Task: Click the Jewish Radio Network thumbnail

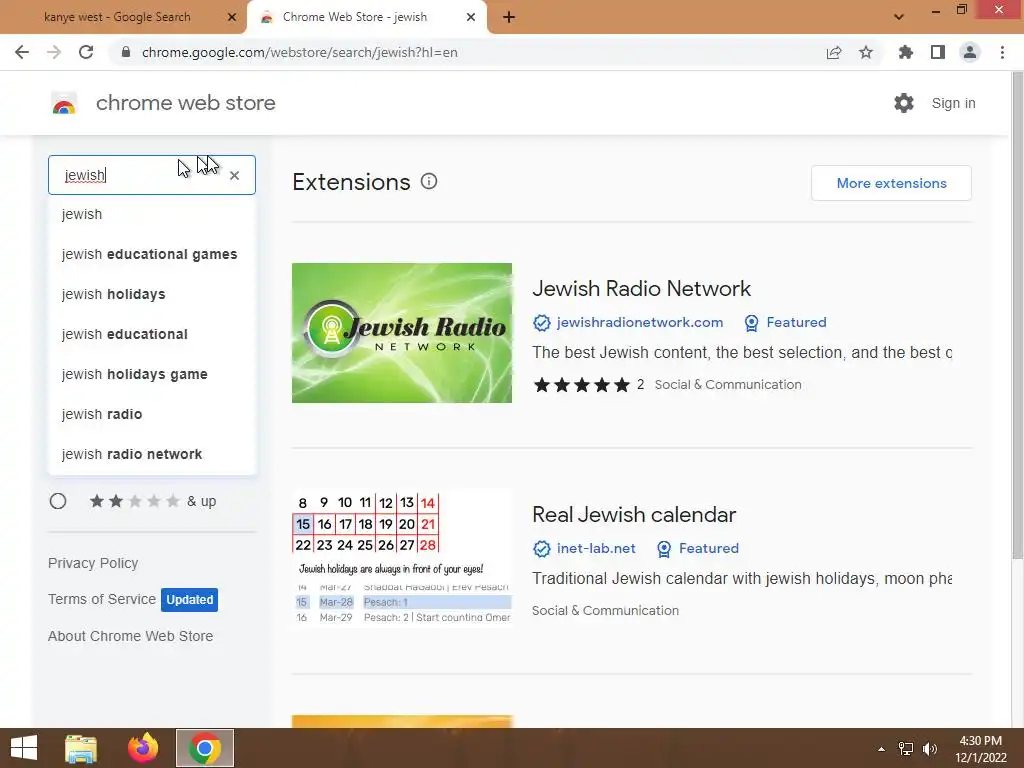Action: 402,333
